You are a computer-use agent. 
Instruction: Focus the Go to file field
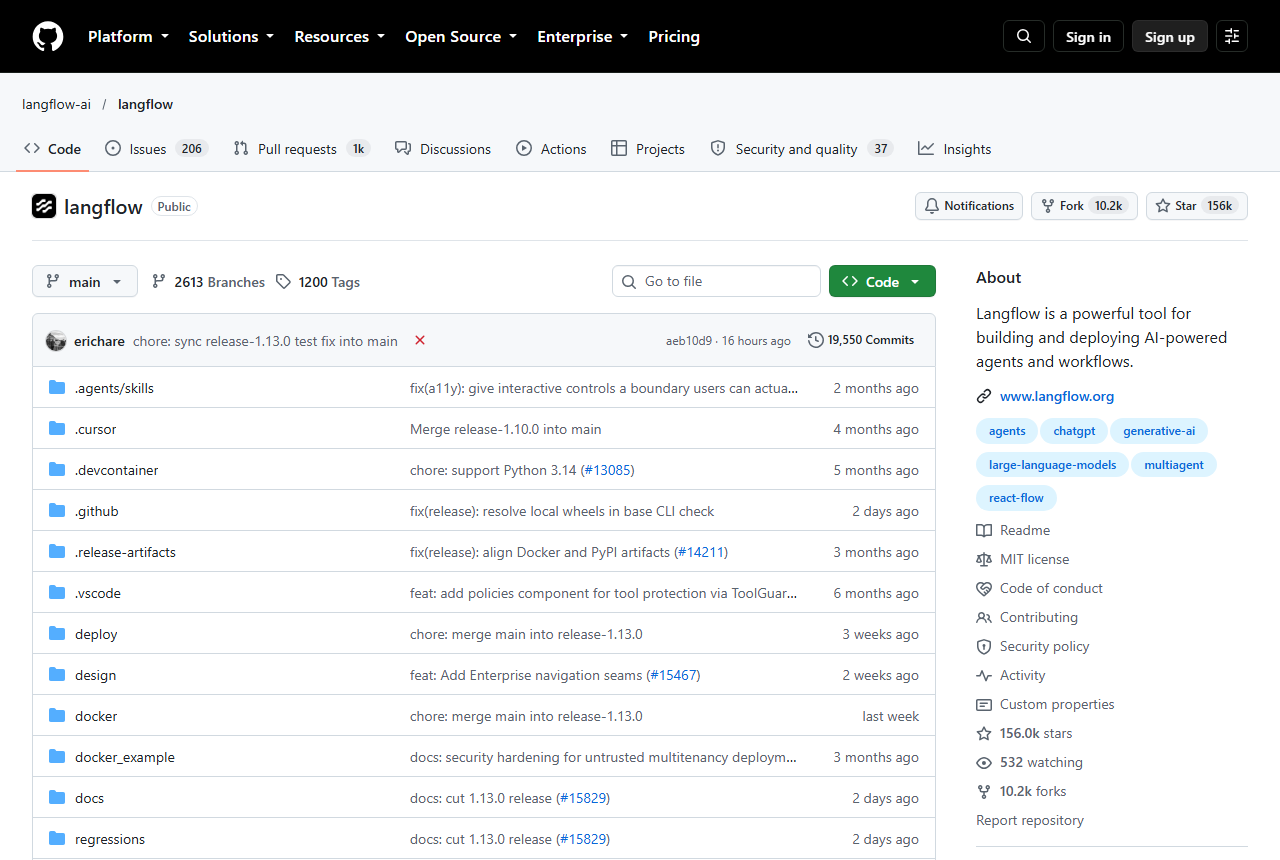716,281
